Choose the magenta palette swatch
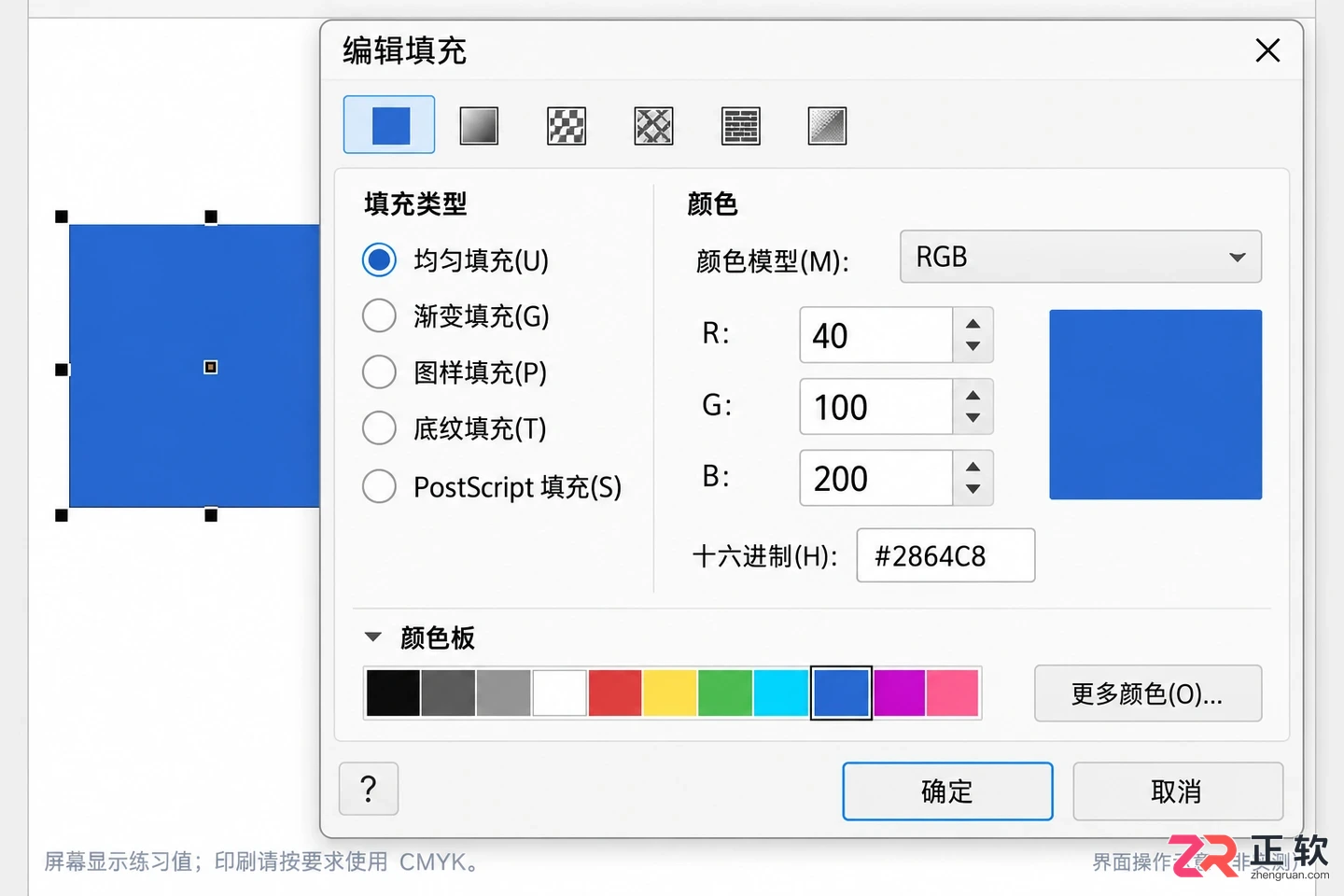The width and height of the screenshot is (1344, 896). [x=900, y=693]
